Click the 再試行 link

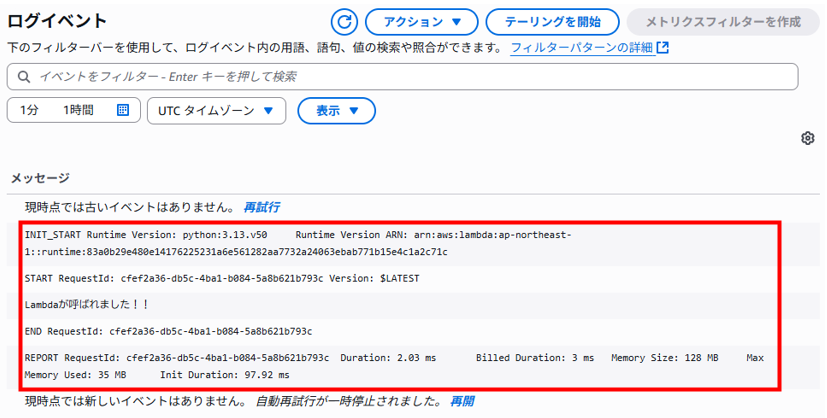[262, 207]
